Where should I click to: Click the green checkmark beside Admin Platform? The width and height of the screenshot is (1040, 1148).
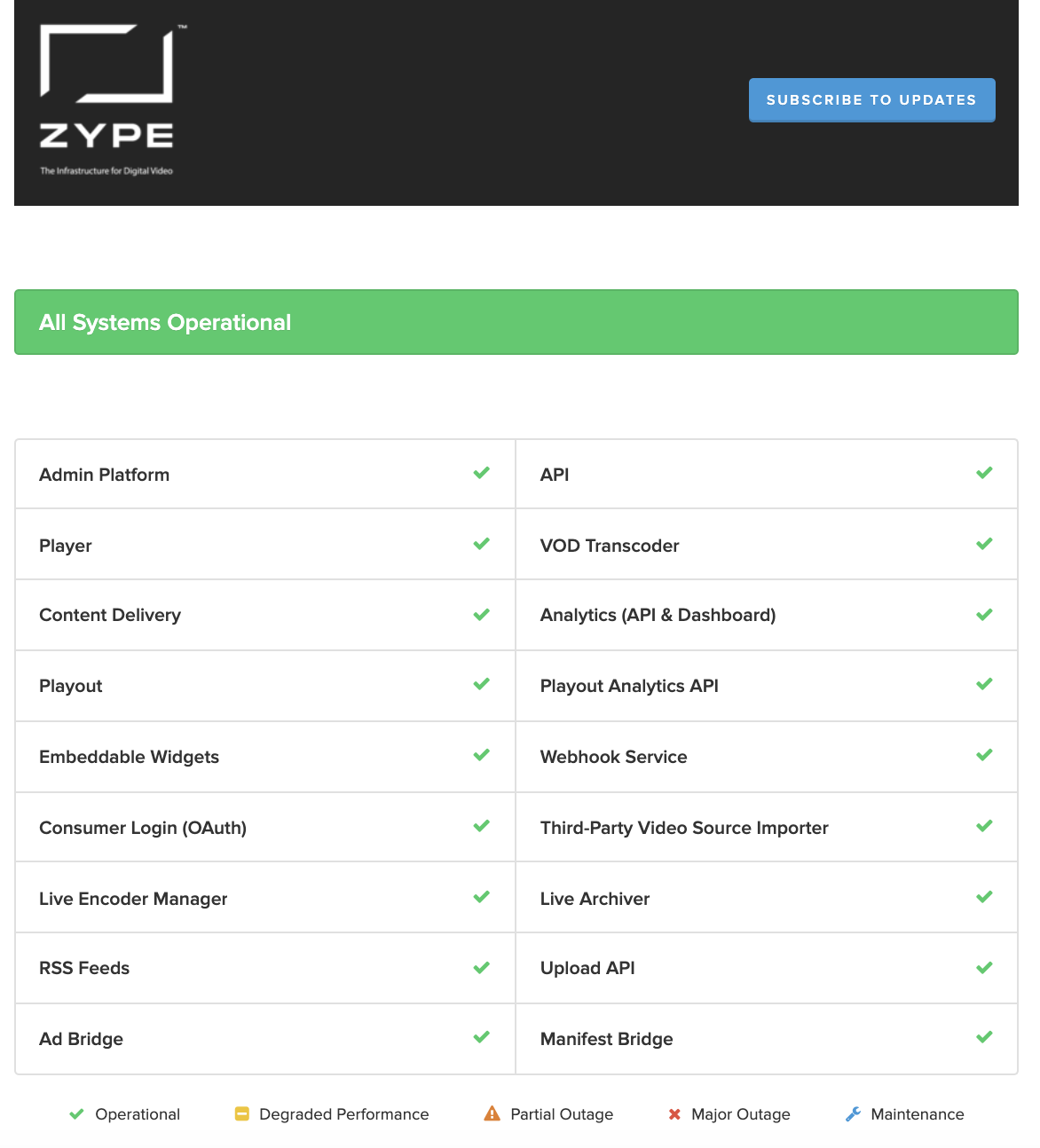482,473
